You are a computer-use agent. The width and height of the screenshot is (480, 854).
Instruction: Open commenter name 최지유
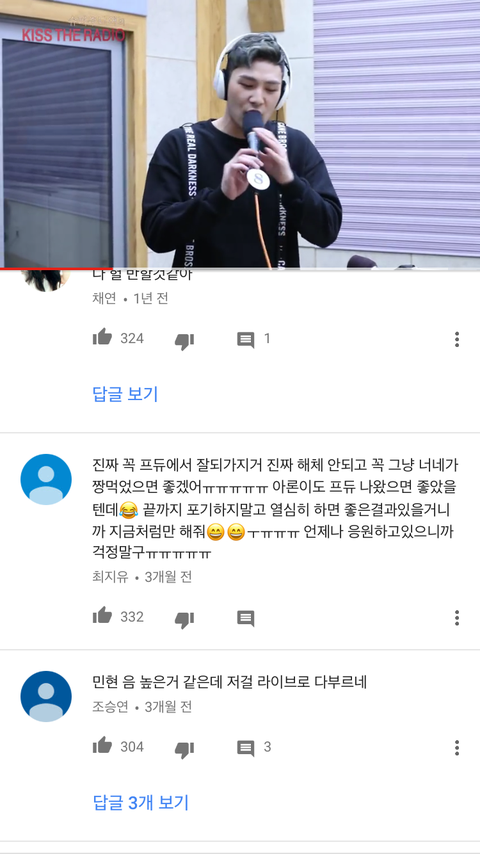pyautogui.click(x=111, y=577)
